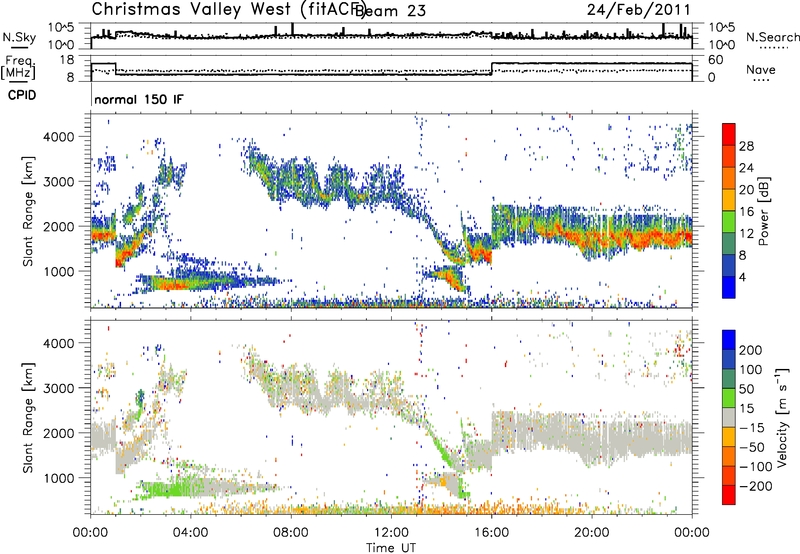The height and width of the screenshot is (554, 800).
Task: Click the '4000' tick of the velocity panel
Action: tap(59, 343)
